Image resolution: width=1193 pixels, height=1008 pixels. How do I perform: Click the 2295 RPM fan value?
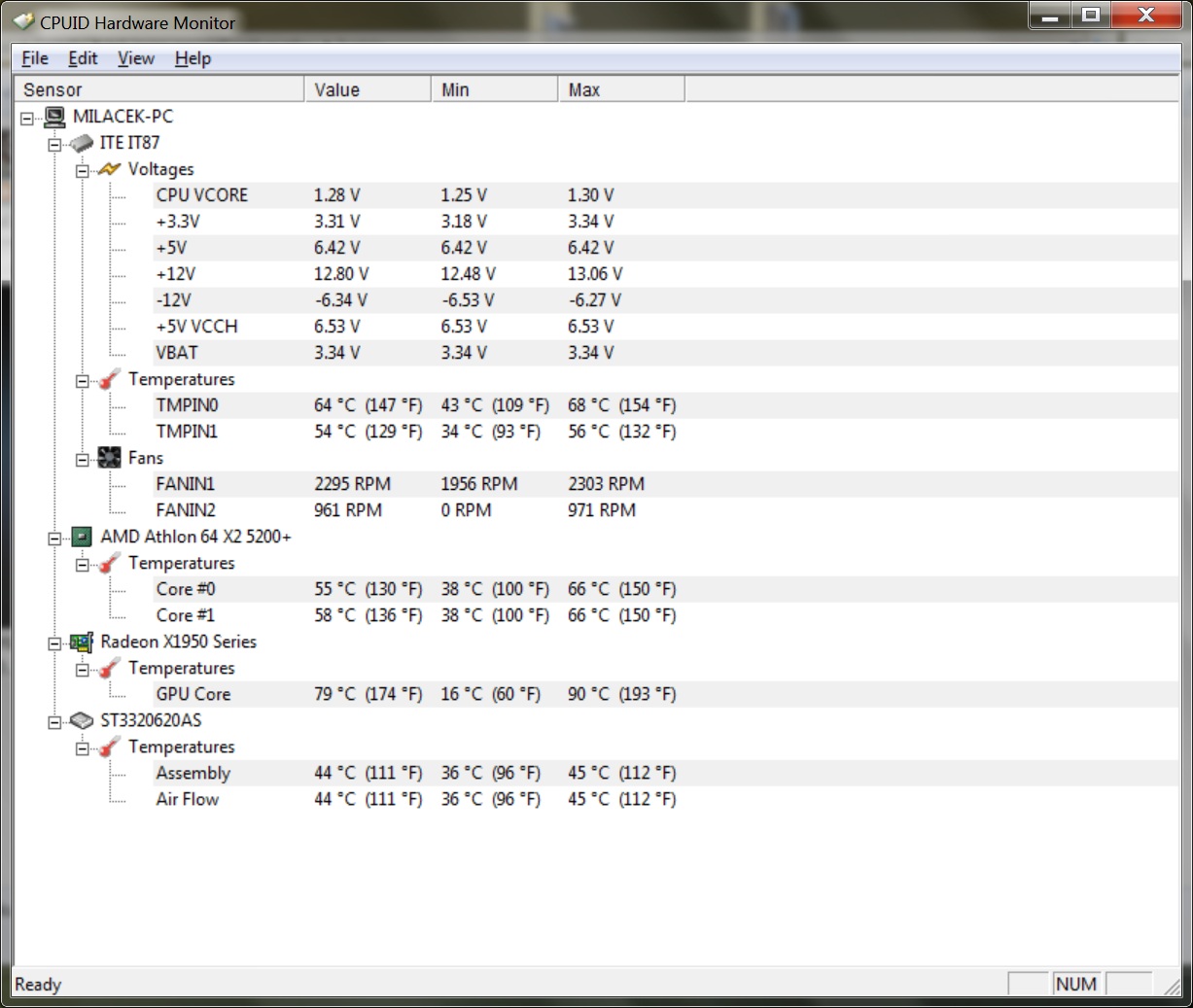tap(352, 484)
